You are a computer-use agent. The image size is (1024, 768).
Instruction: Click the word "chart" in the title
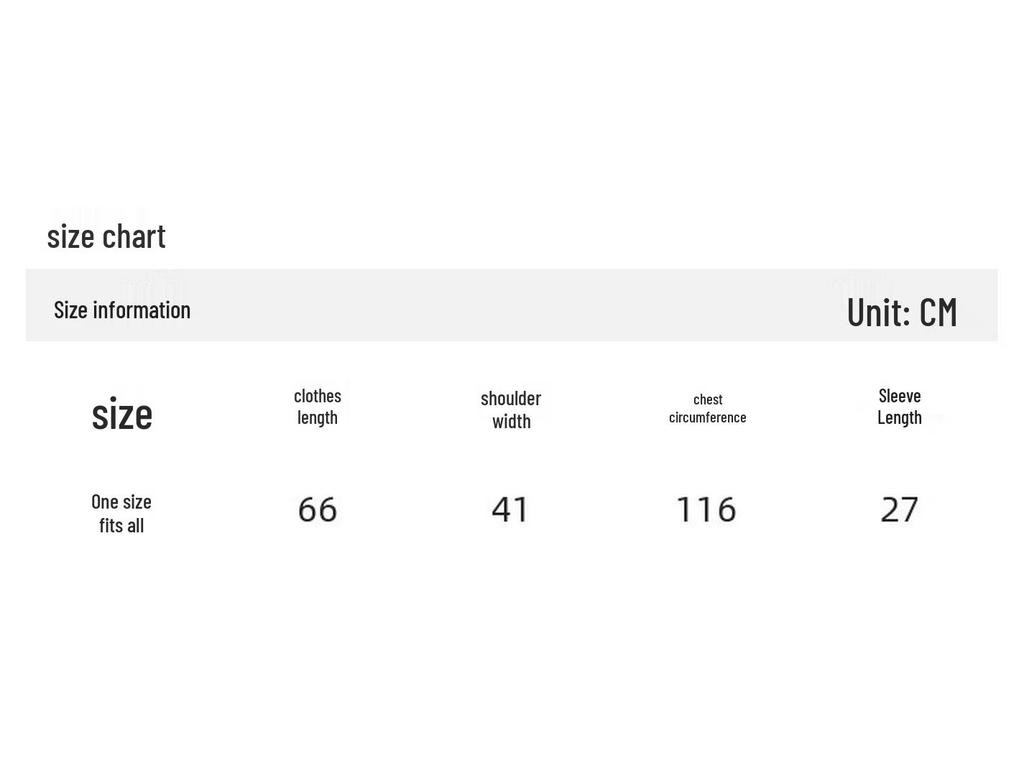(x=134, y=236)
